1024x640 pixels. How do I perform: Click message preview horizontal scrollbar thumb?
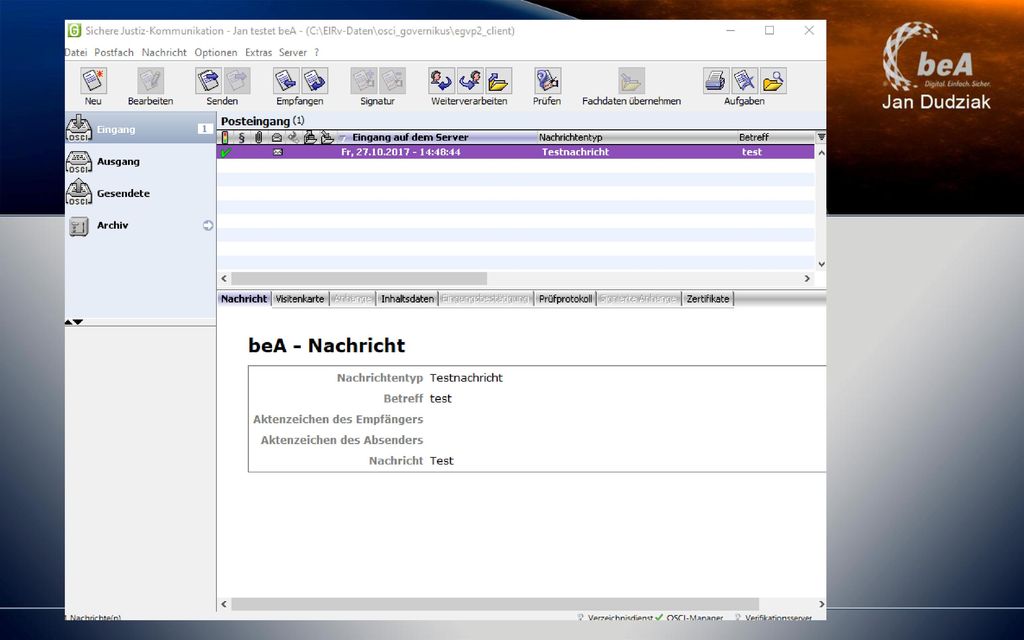tap(495, 604)
